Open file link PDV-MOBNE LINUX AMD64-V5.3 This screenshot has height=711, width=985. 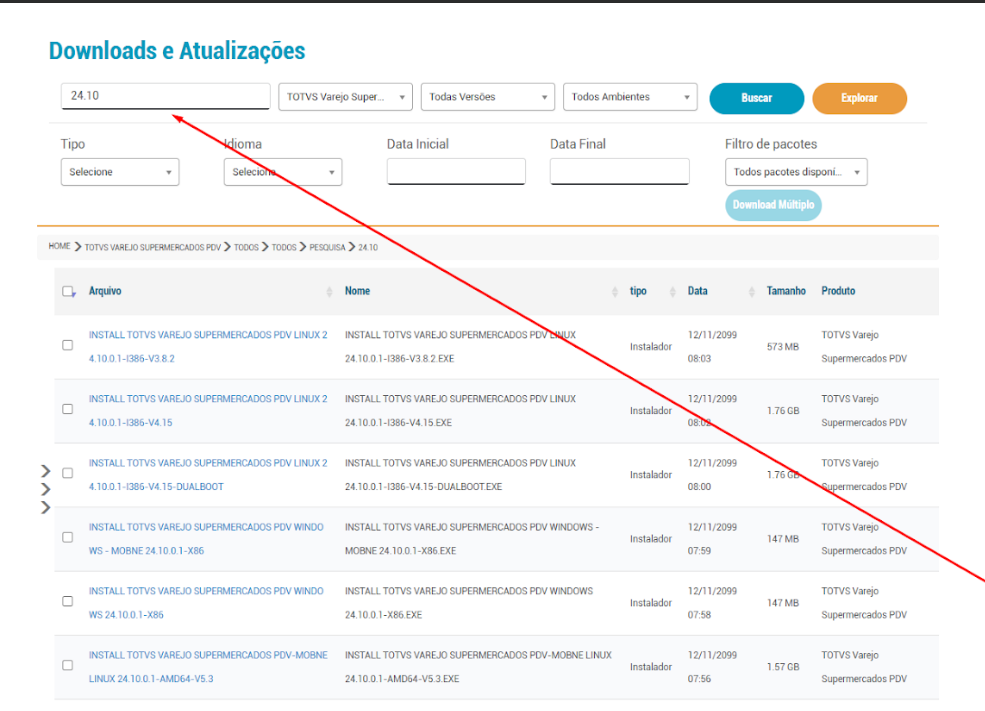[208, 667]
